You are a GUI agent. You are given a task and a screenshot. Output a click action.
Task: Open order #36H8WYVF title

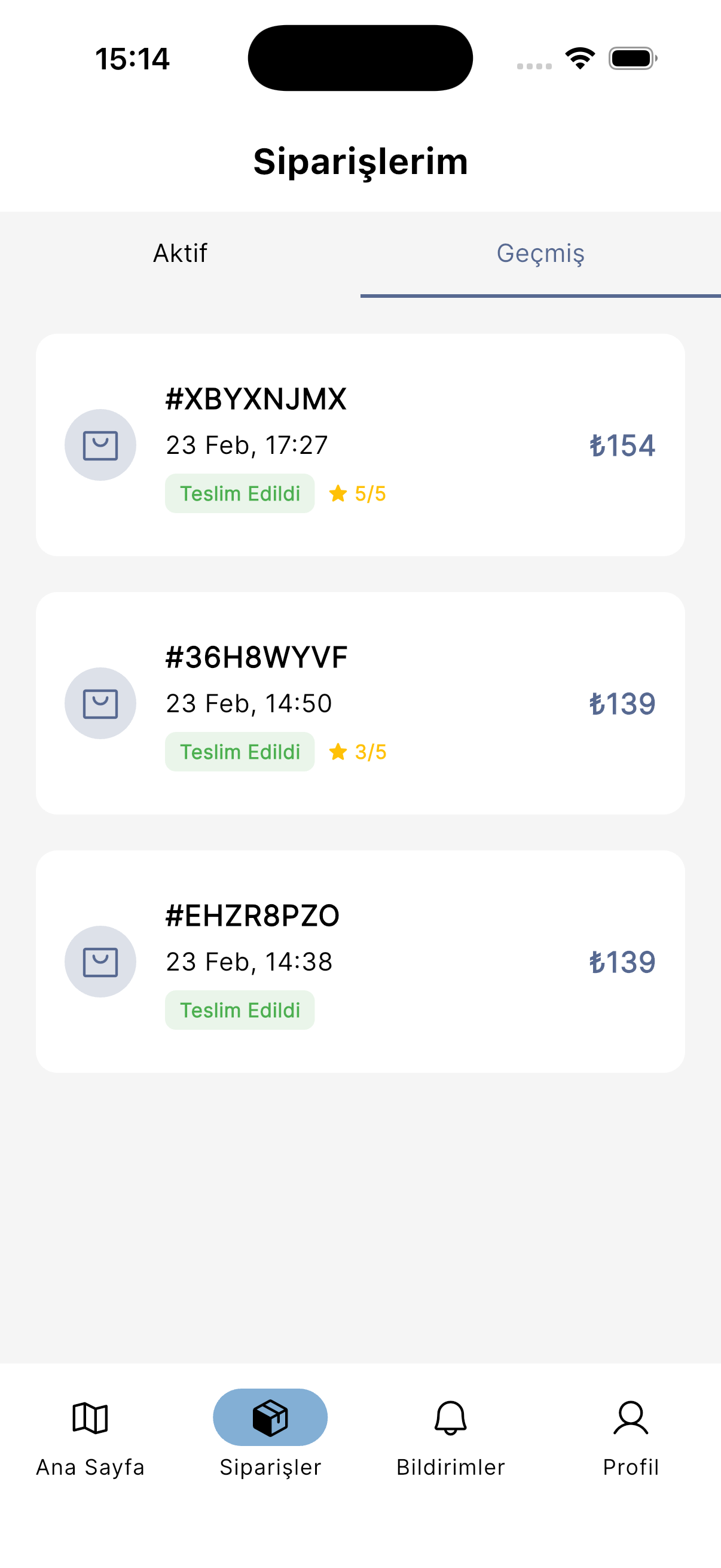[x=256, y=657]
